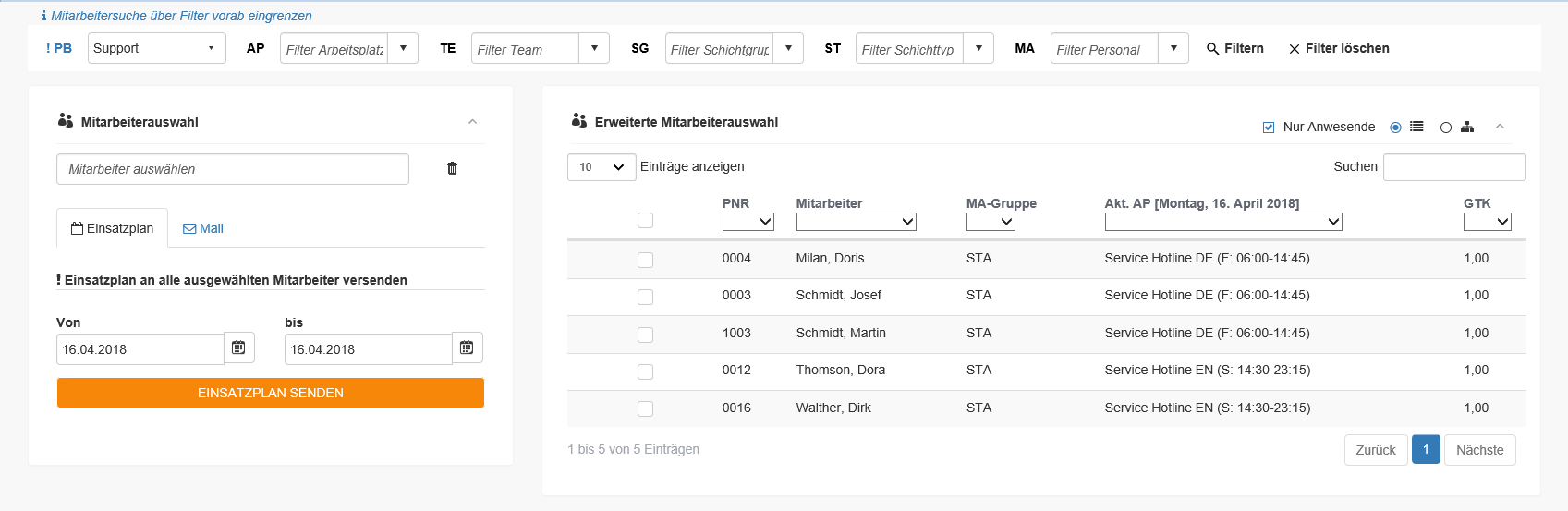Click the info icon at Mitarbeitersuche hint
1568x511 pixels.
point(43,16)
